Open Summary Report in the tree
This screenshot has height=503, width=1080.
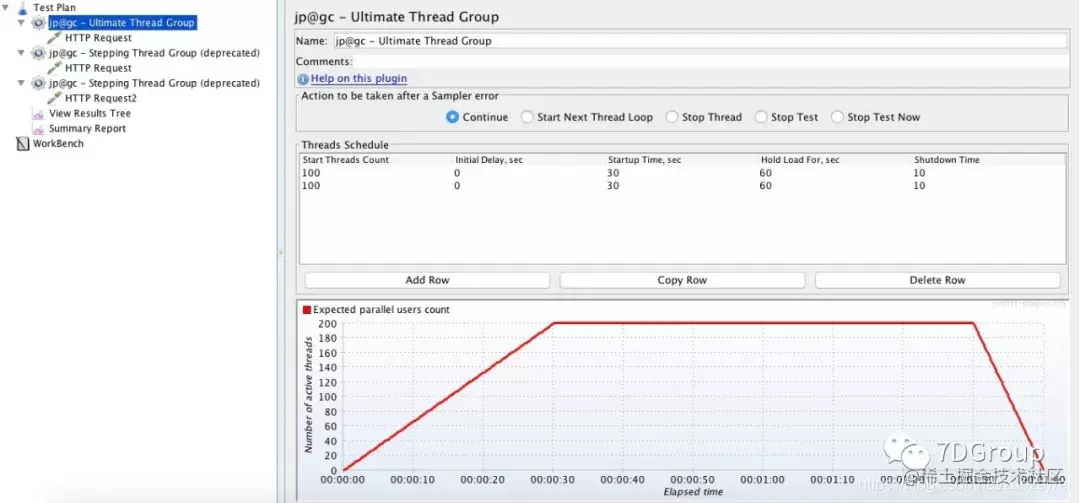pos(87,128)
